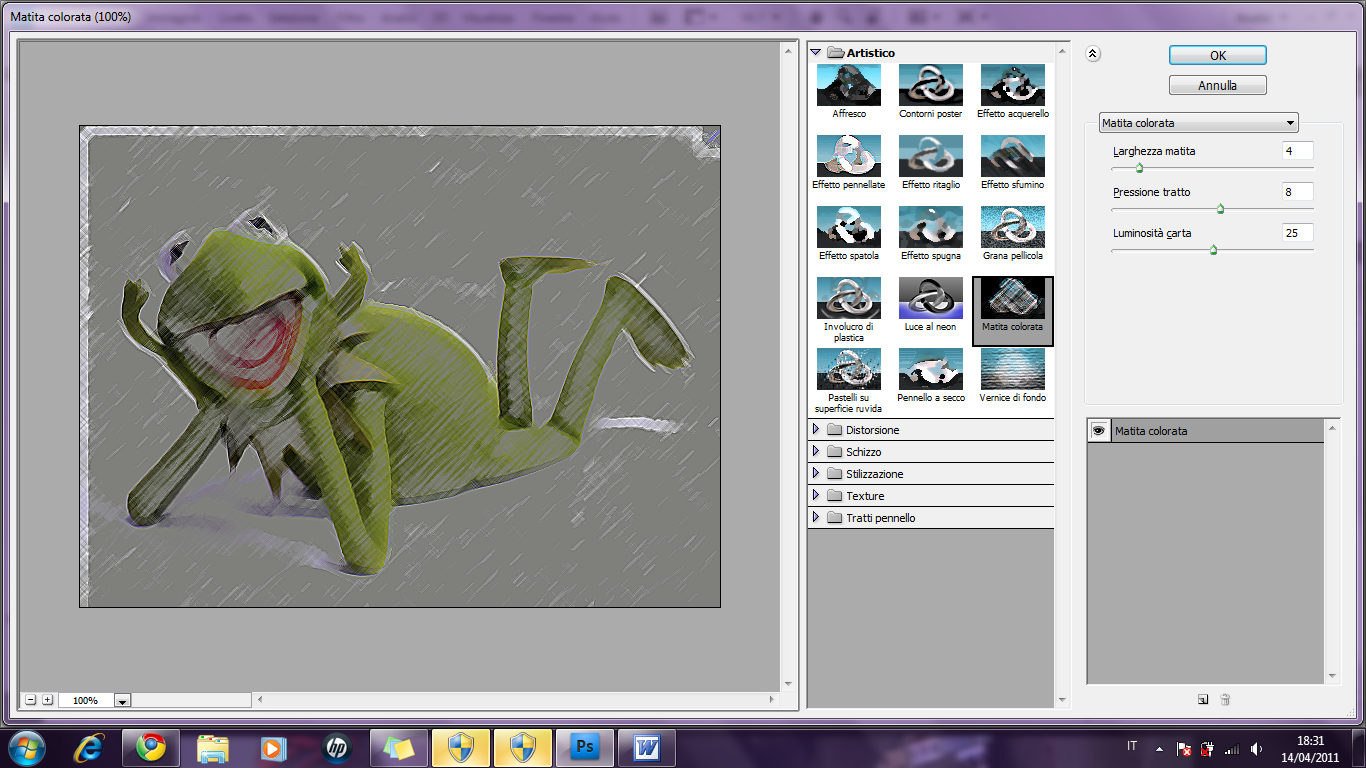Click the preview horizontal scrollbar right arrow
The image size is (1366, 769).
pyautogui.click(x=772, y=700)
